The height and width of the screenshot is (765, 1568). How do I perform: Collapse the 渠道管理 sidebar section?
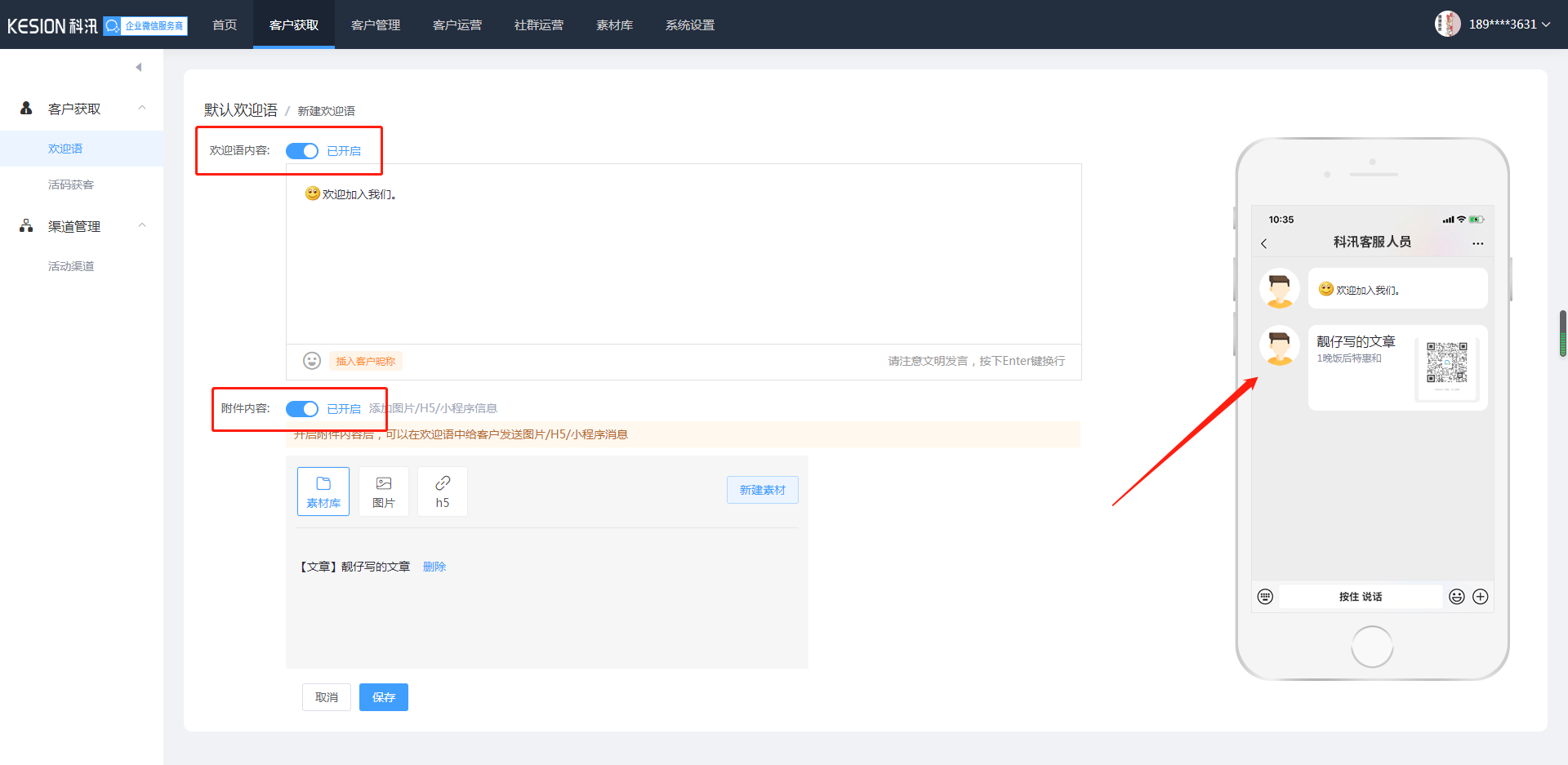tap(142, 225)
